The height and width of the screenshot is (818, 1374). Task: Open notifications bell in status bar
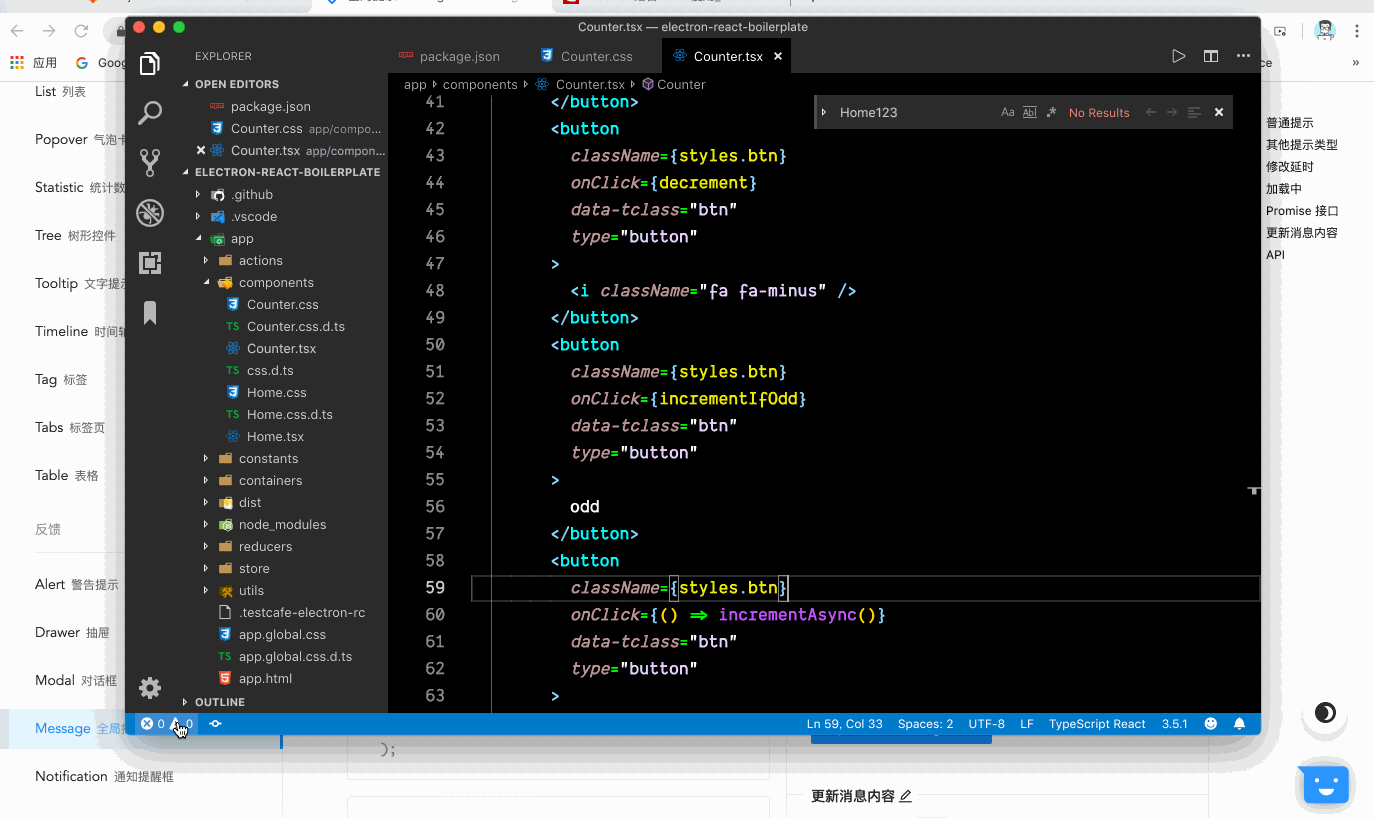[x=1240, y=723]
